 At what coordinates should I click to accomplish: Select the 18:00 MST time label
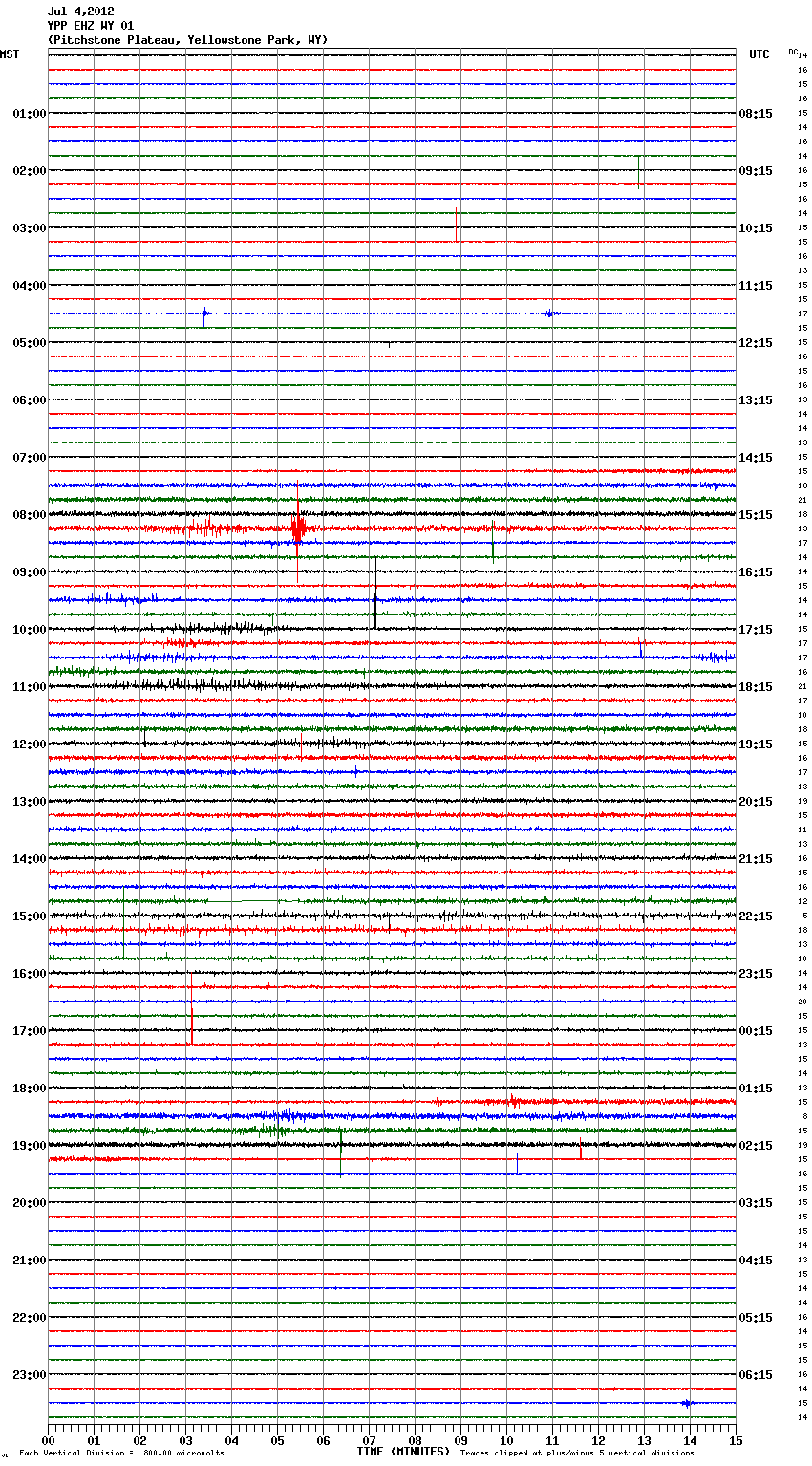[x=29, y=1089]
